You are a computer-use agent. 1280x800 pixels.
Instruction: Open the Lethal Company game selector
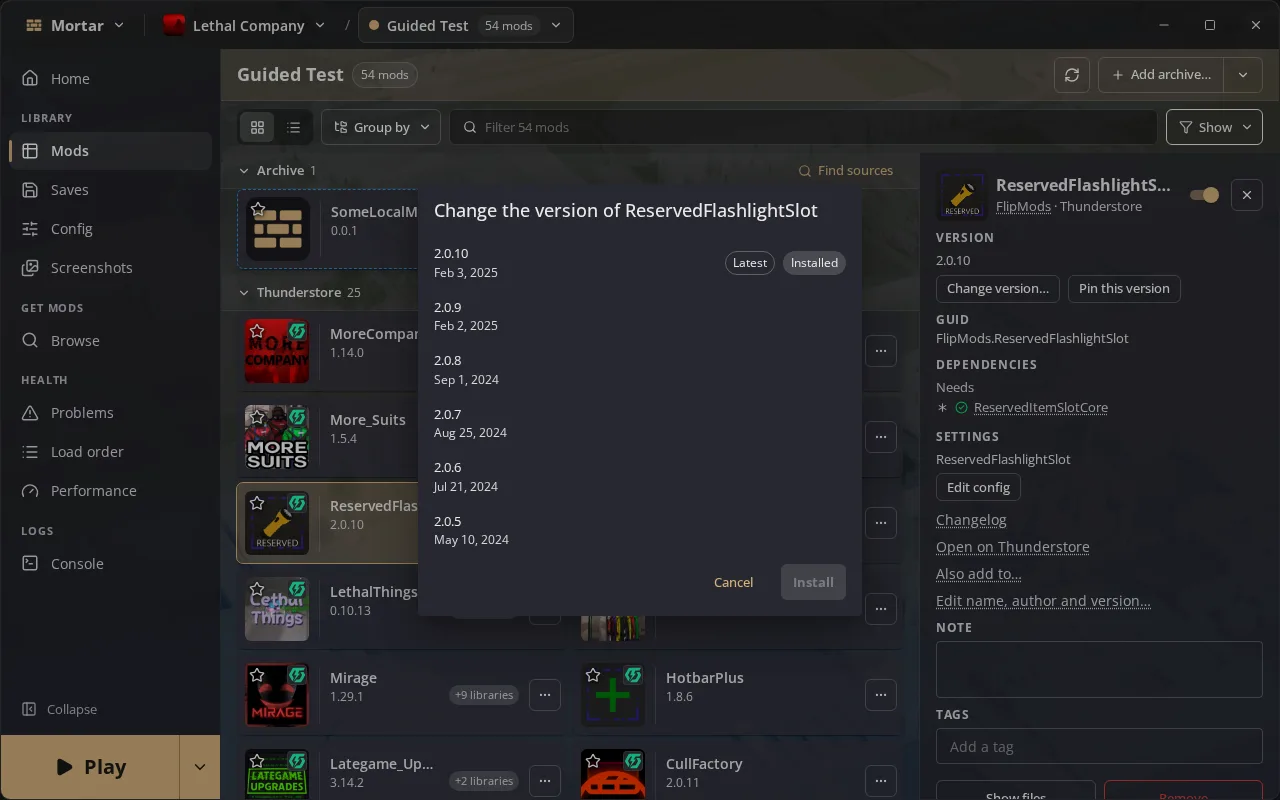[245, 25]
